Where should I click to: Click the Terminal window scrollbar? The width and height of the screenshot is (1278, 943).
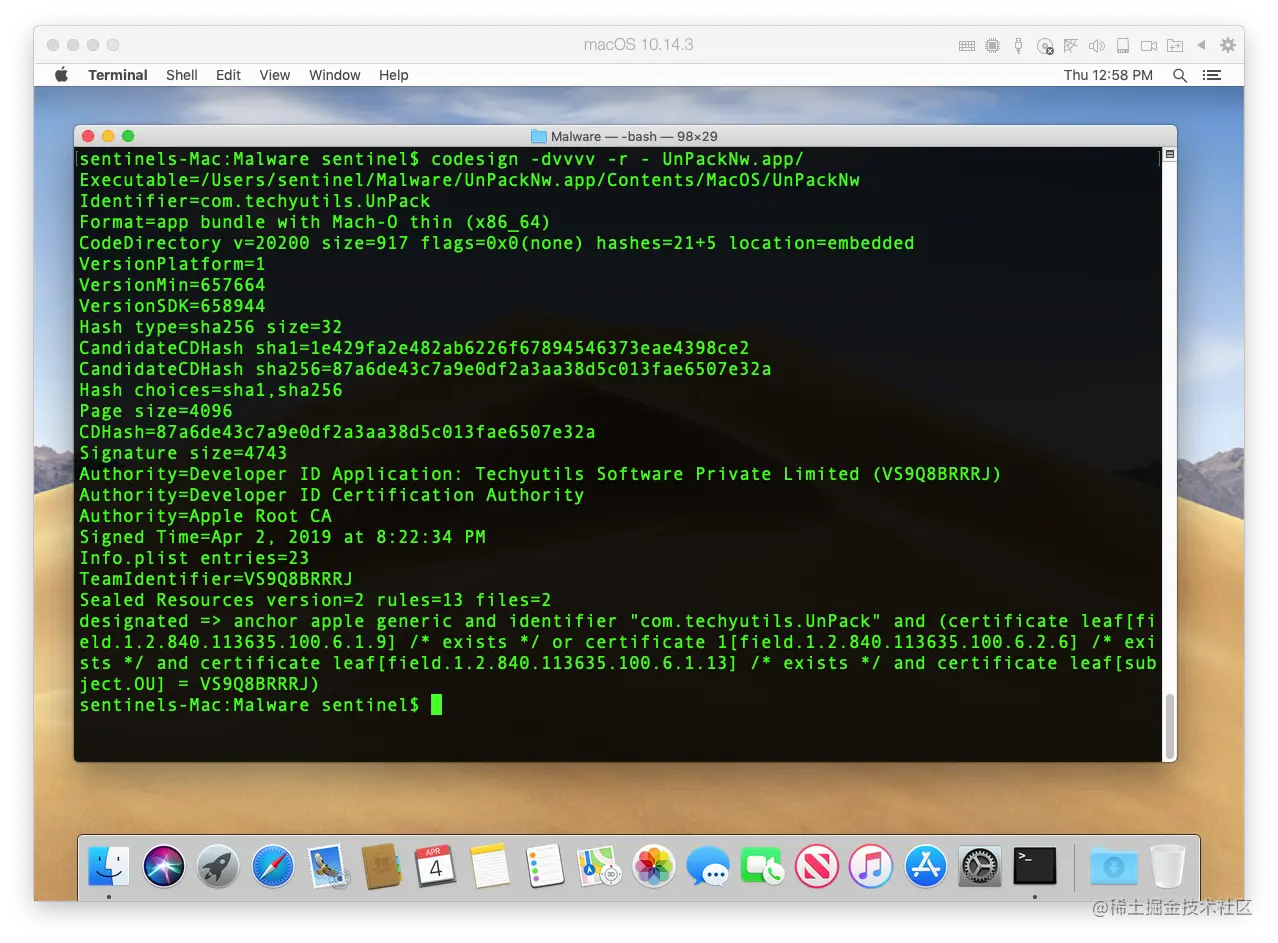(1170, 726)
